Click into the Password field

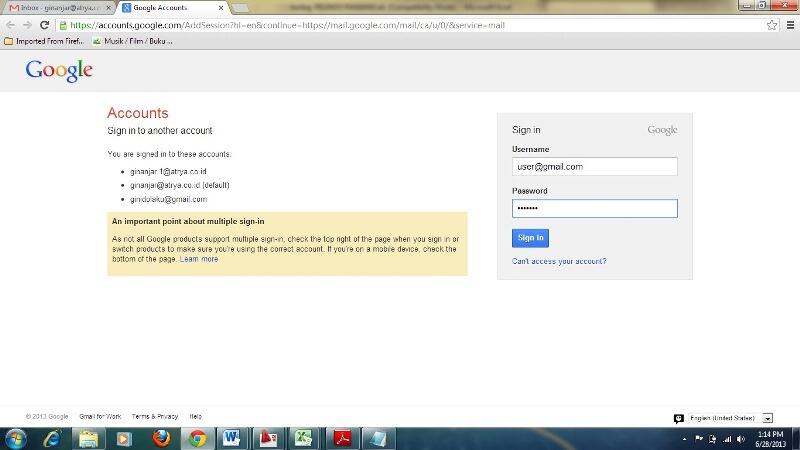[x=595, y=208]
